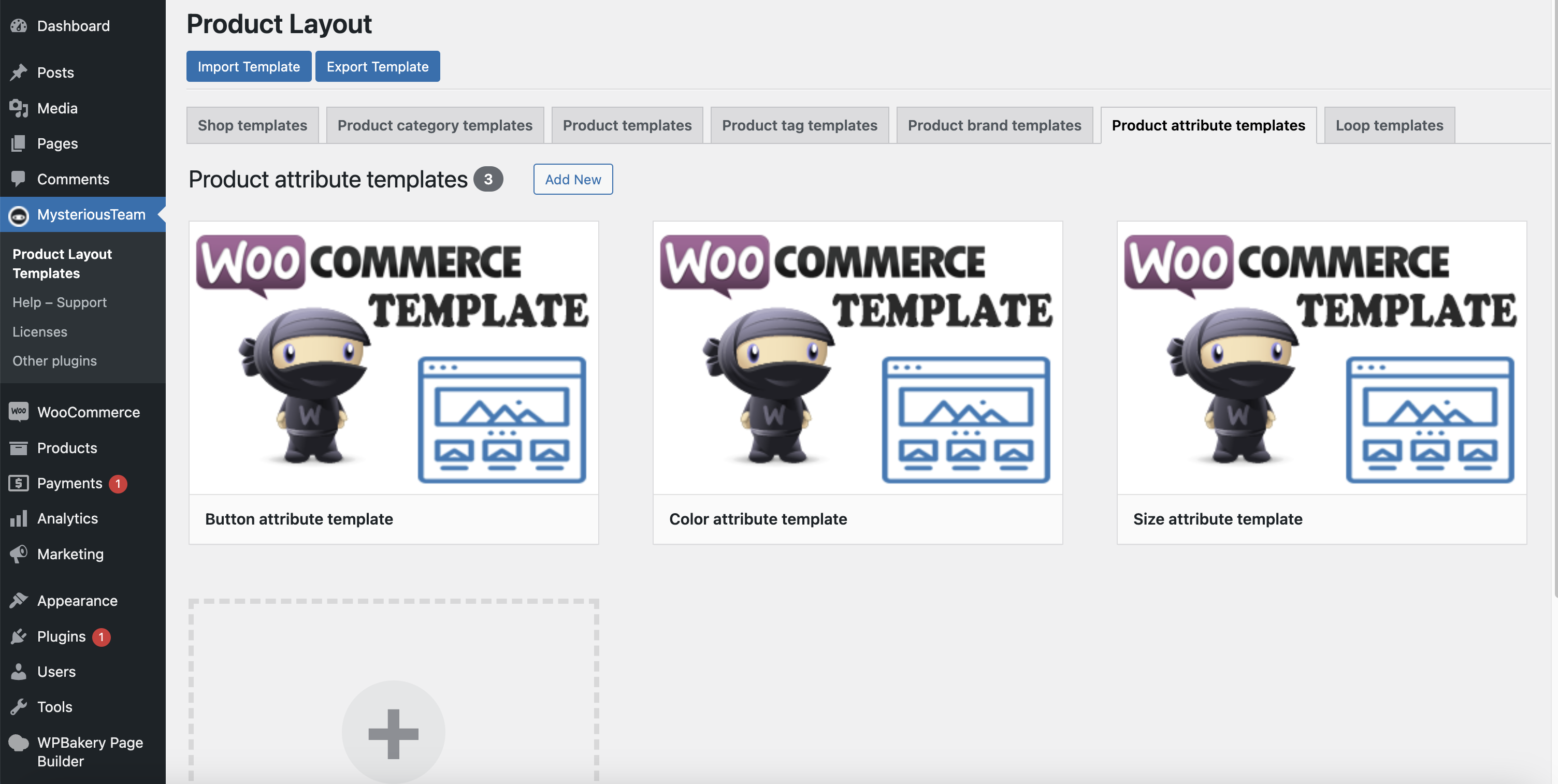The width and height of the screenshot is (1558, 784).
Task: Select Product category templates tab
Action: [434, 125]
